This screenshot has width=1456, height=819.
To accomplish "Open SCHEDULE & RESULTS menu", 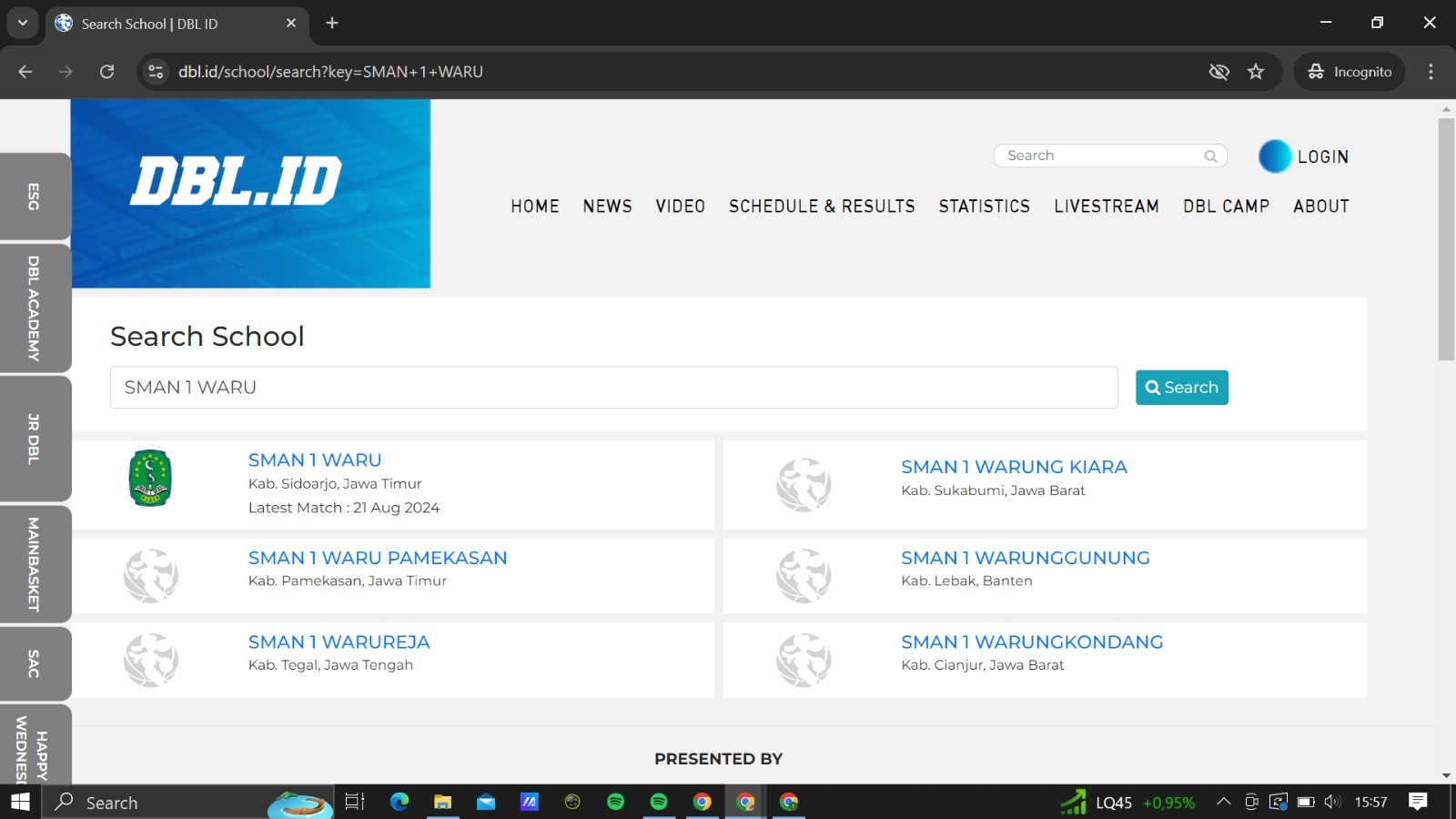I will coord(822,207).
